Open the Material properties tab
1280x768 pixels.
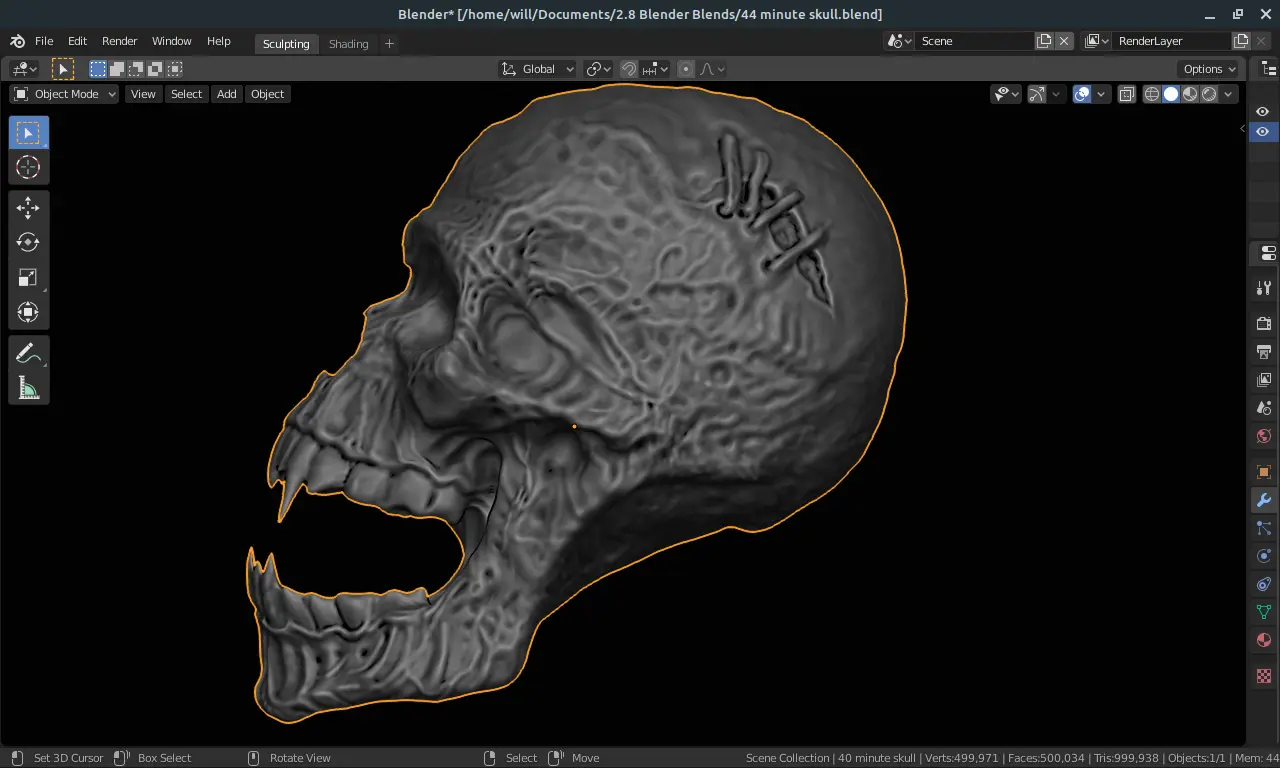pyautogui.click(x=1264, y=640)
